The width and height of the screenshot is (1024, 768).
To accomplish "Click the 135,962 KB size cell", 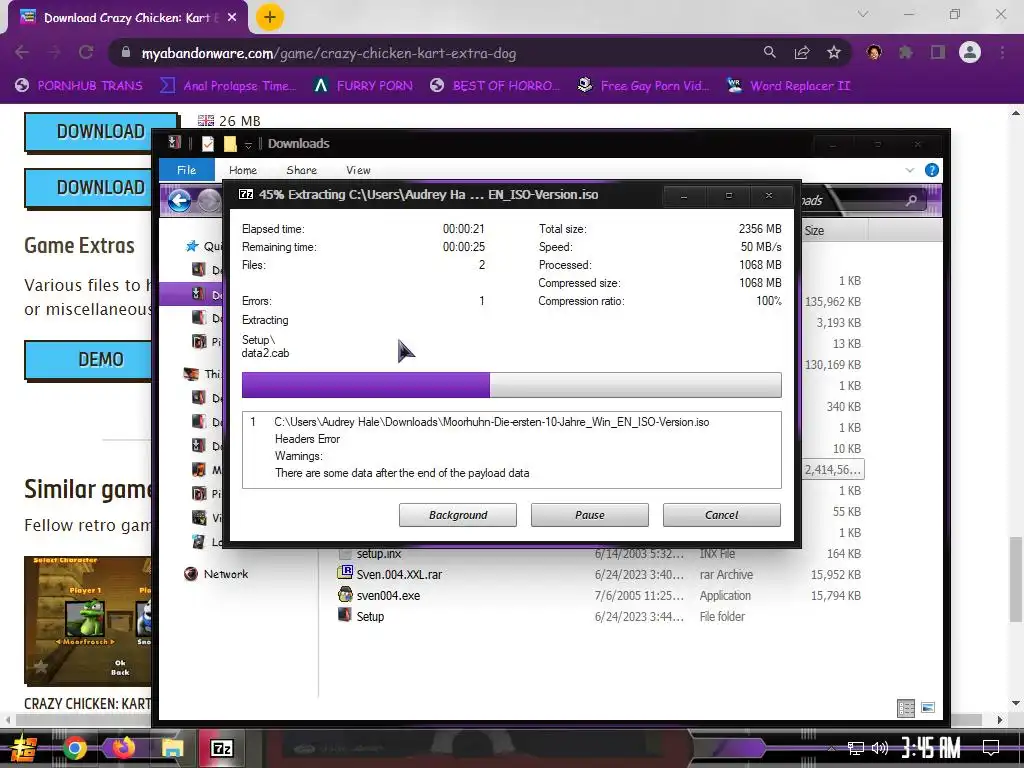I will [x=833, y=302].
